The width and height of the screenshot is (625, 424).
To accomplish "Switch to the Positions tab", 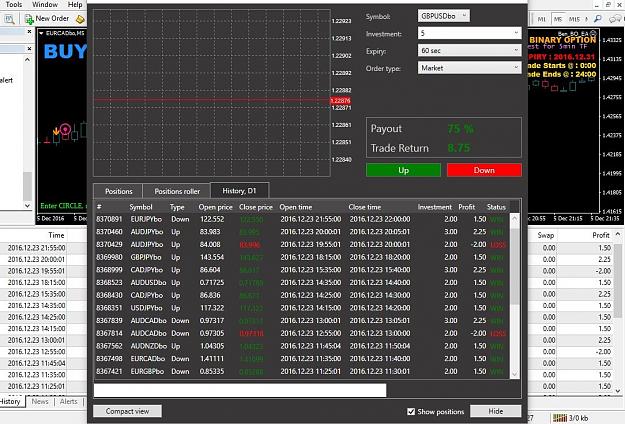I will pyautogui.click(x=118, y=191).
